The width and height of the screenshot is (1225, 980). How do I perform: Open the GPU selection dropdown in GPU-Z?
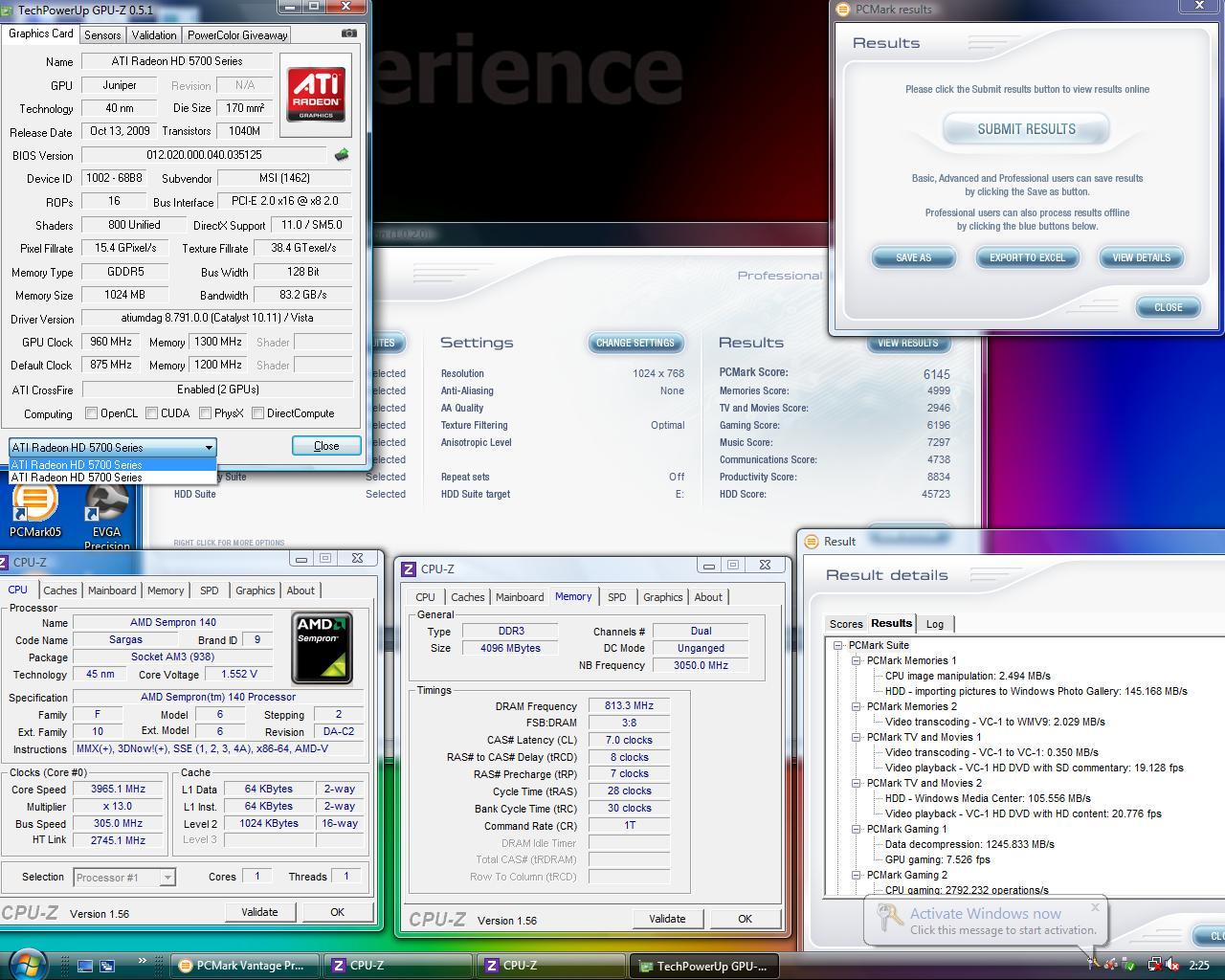(x=112, y=447)
